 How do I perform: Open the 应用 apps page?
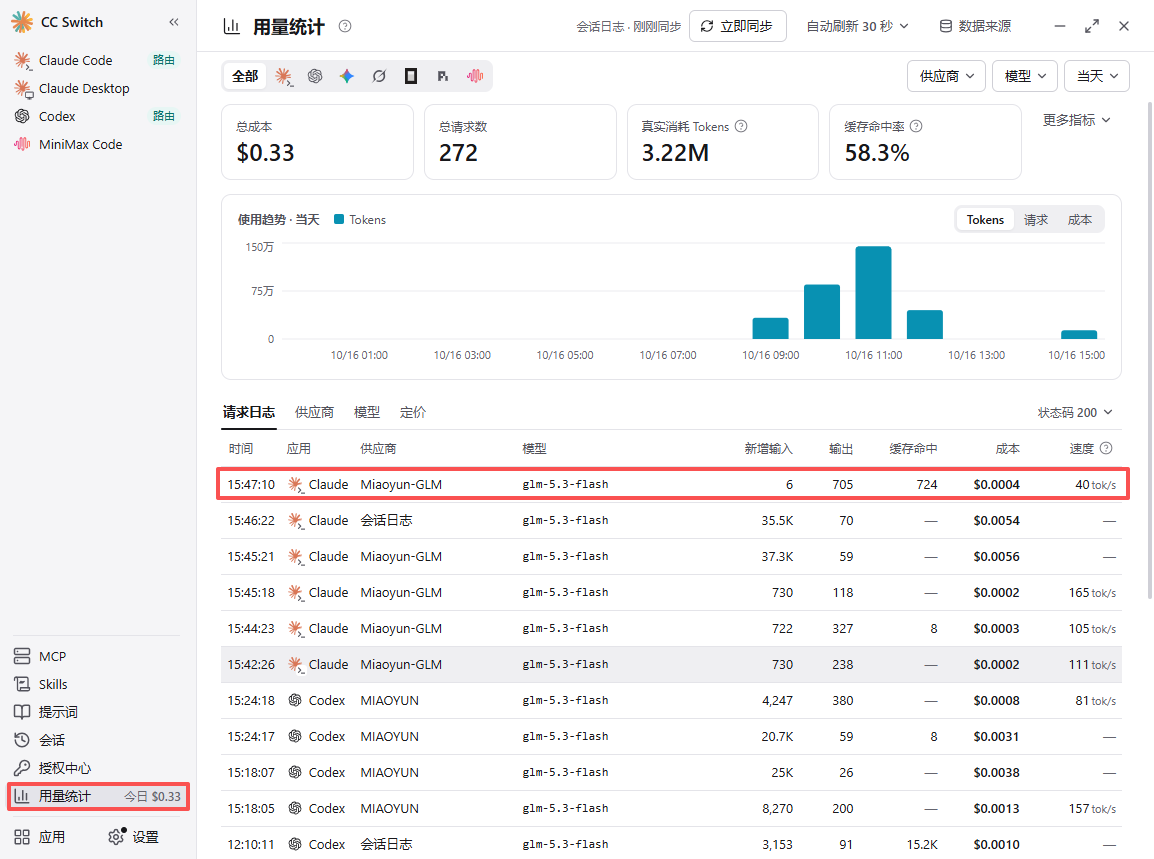click(40, 837)
